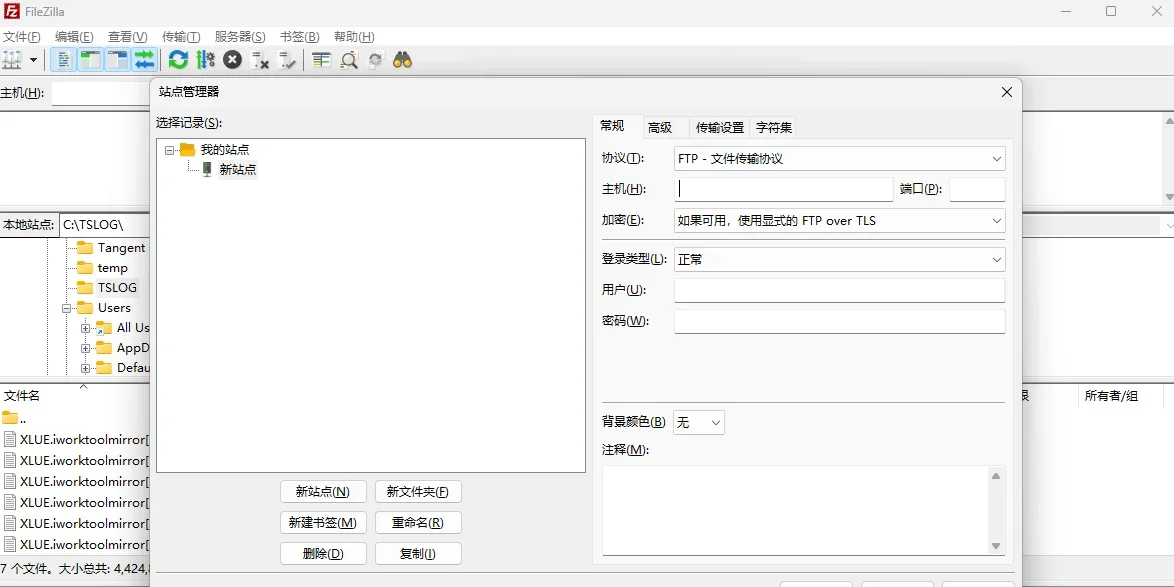
Task: Click the green refresh file lists icon
Action: [178, 59]
